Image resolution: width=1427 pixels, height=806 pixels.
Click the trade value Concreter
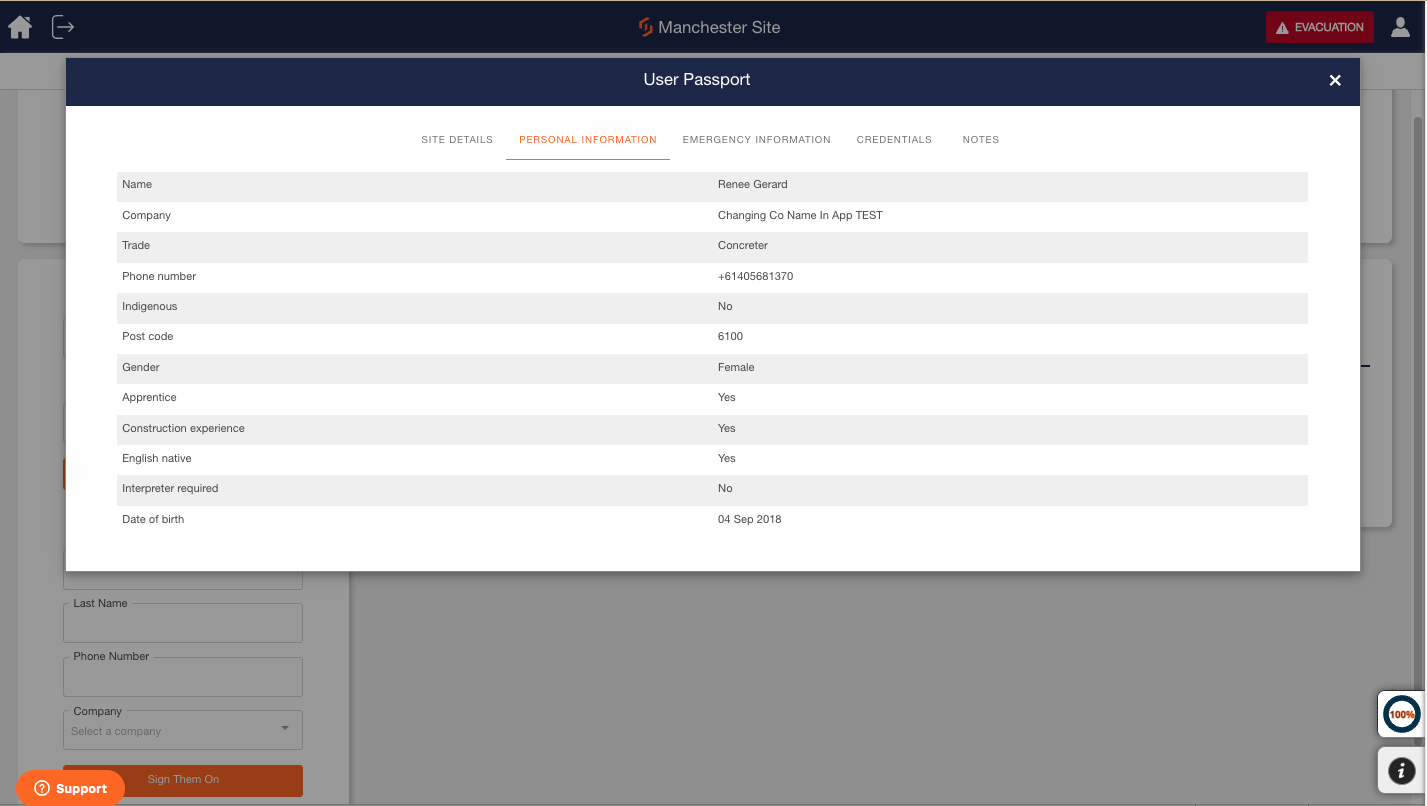[x=743, y=246]
